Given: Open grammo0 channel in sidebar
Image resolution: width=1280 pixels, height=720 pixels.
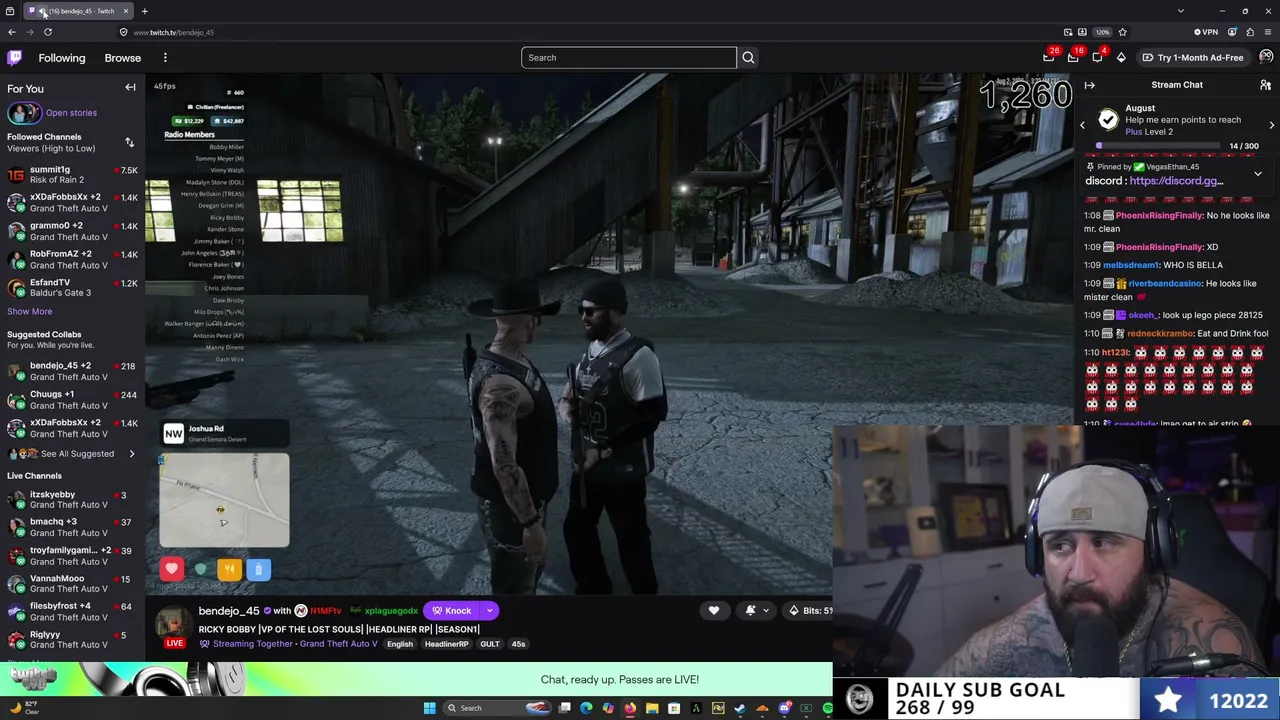Looking at the screenshot, I should pyautogui.click(x=72, y=231).
